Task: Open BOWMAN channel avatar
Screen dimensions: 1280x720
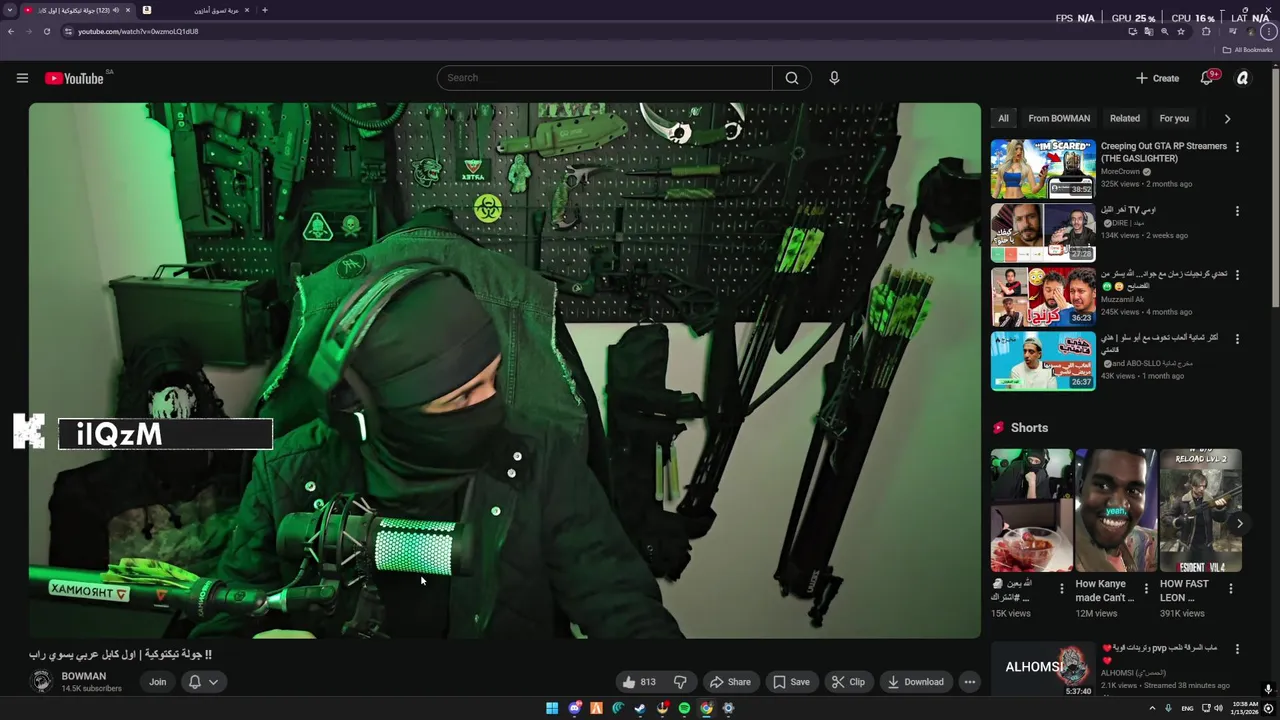Action: pos(41,682)
